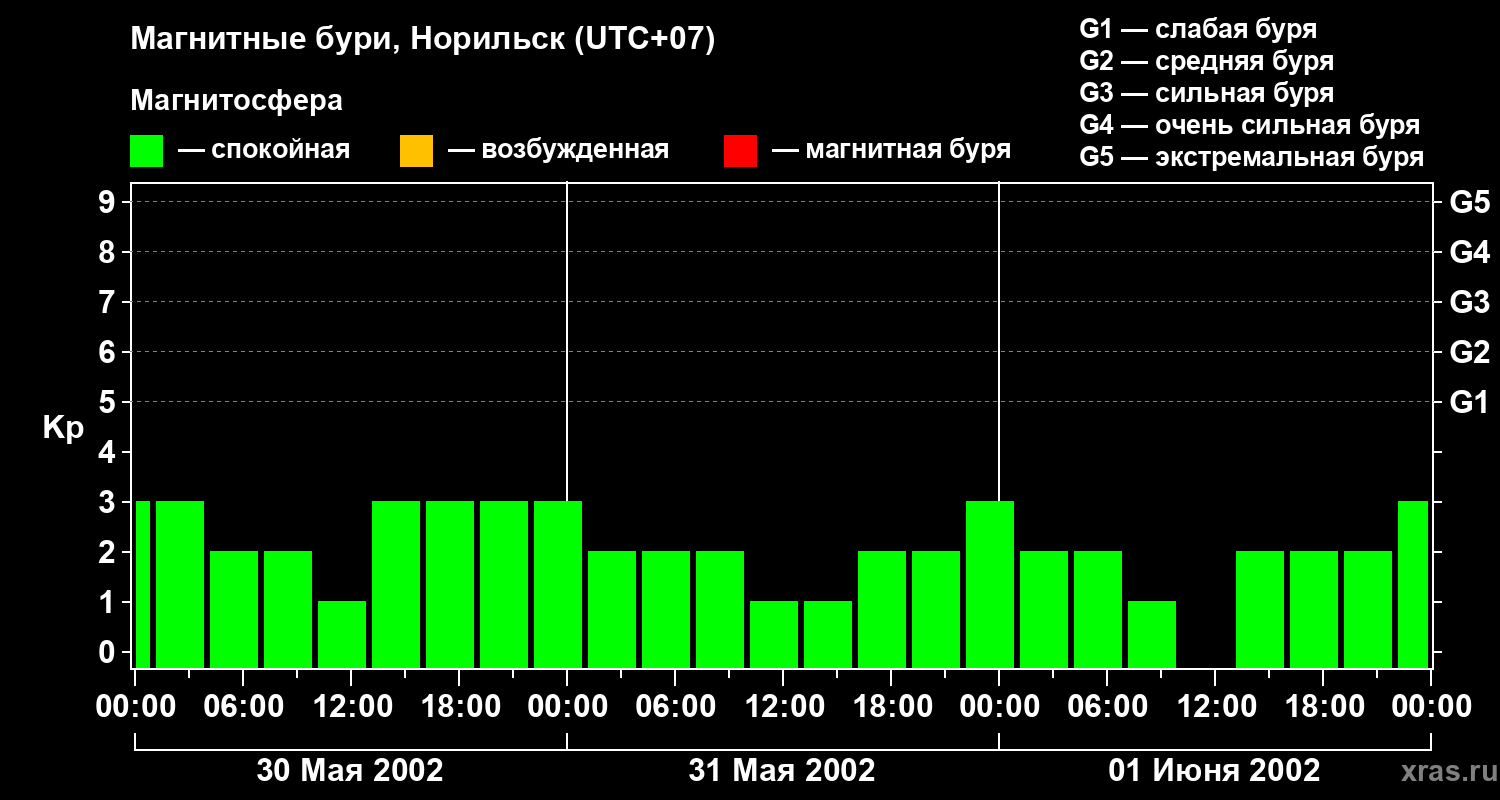1500x800 pixels.
Task: Click the Kp axis value 8
Action: tap(109, 252)
